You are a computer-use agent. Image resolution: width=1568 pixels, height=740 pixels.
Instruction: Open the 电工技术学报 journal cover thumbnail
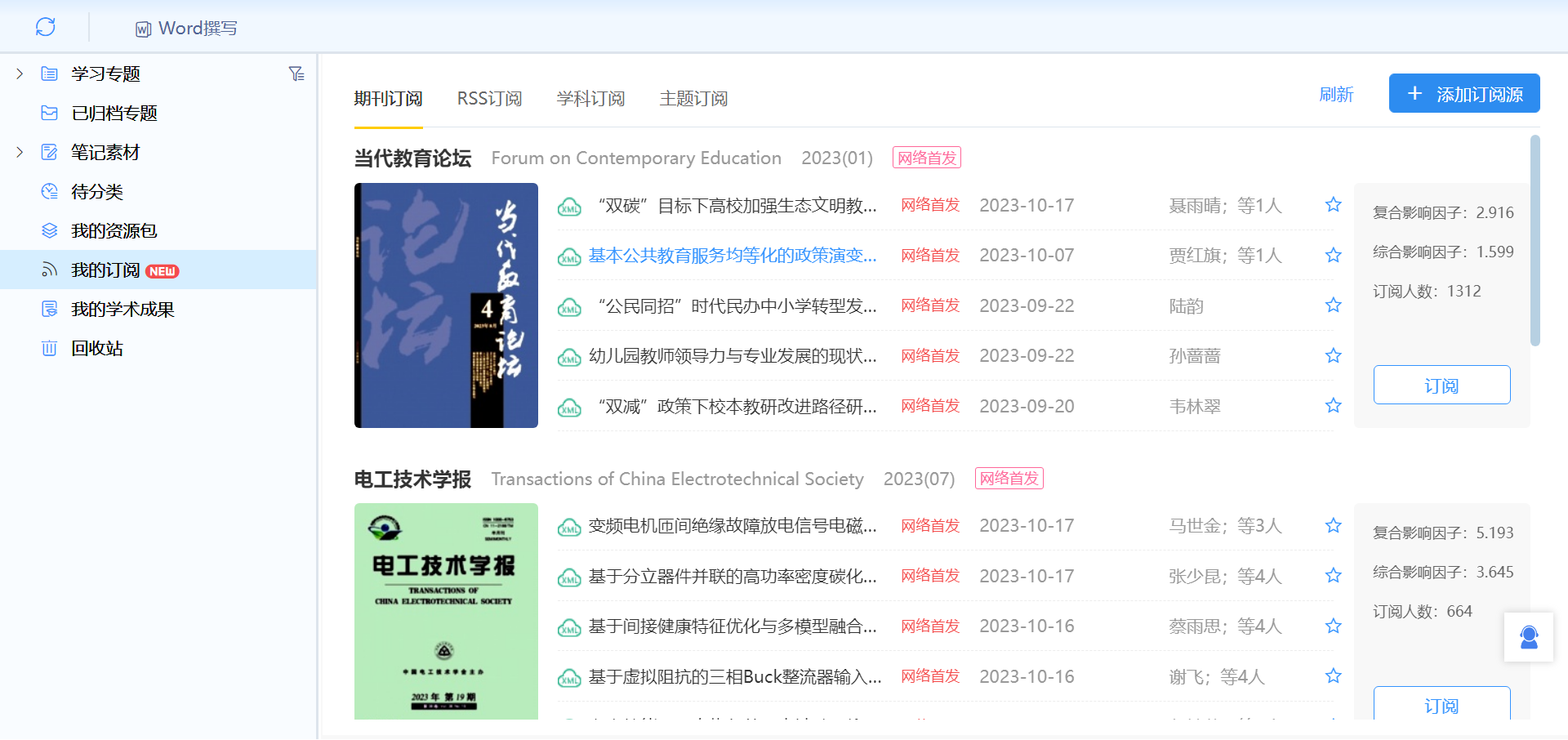point(446,611)
